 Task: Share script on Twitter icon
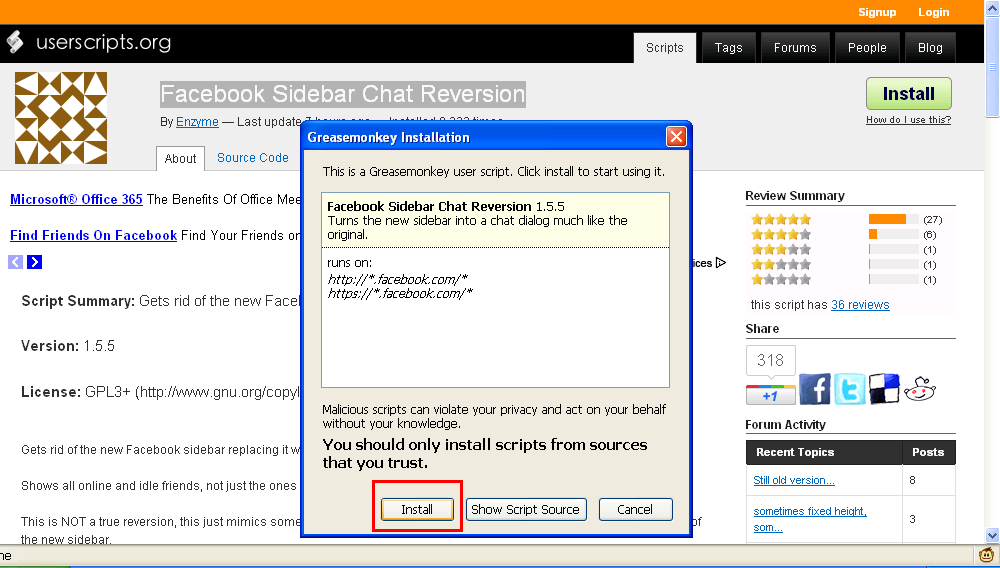coord(849,389)
